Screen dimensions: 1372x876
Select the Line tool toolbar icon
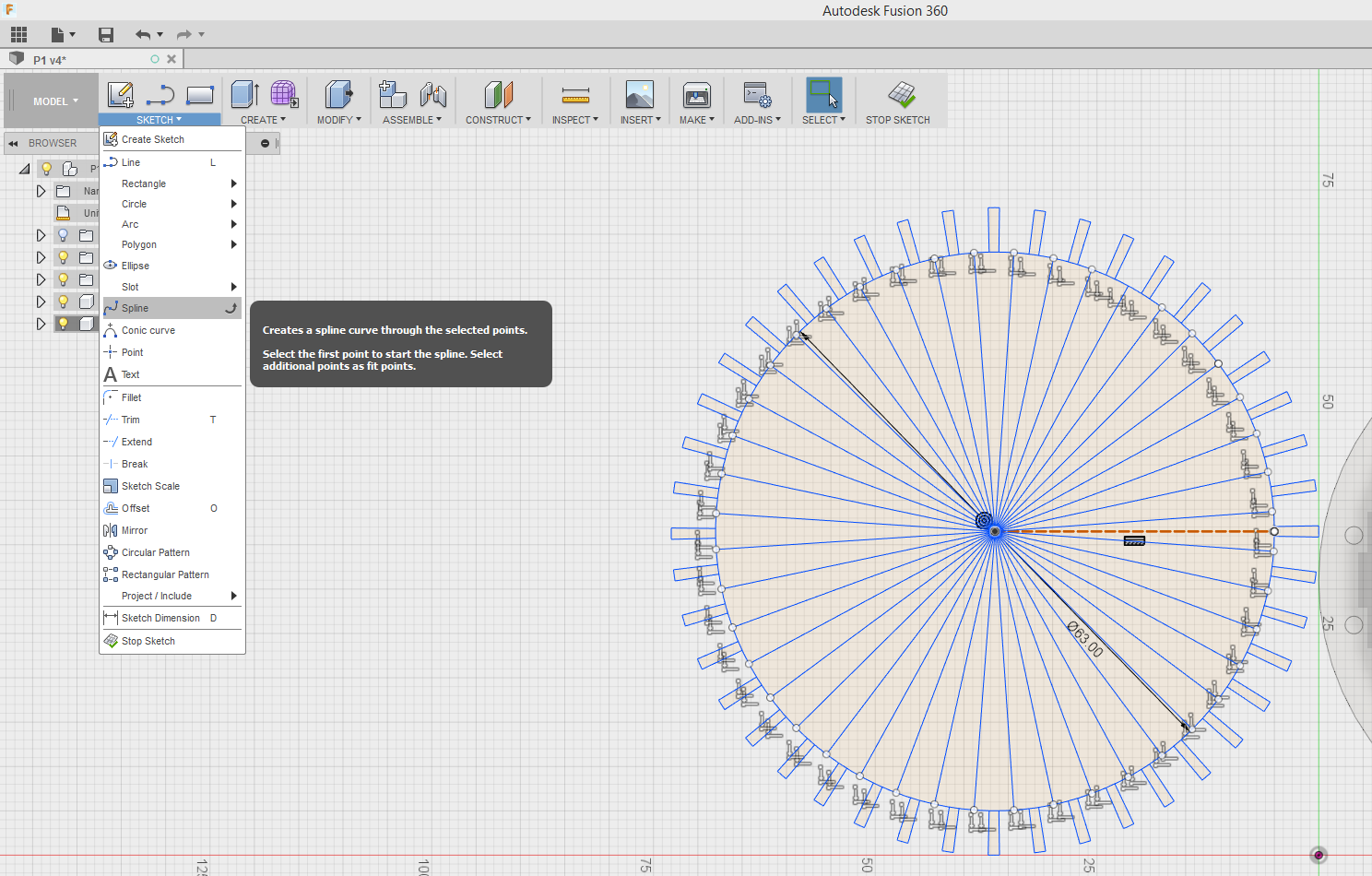[160, 94]
